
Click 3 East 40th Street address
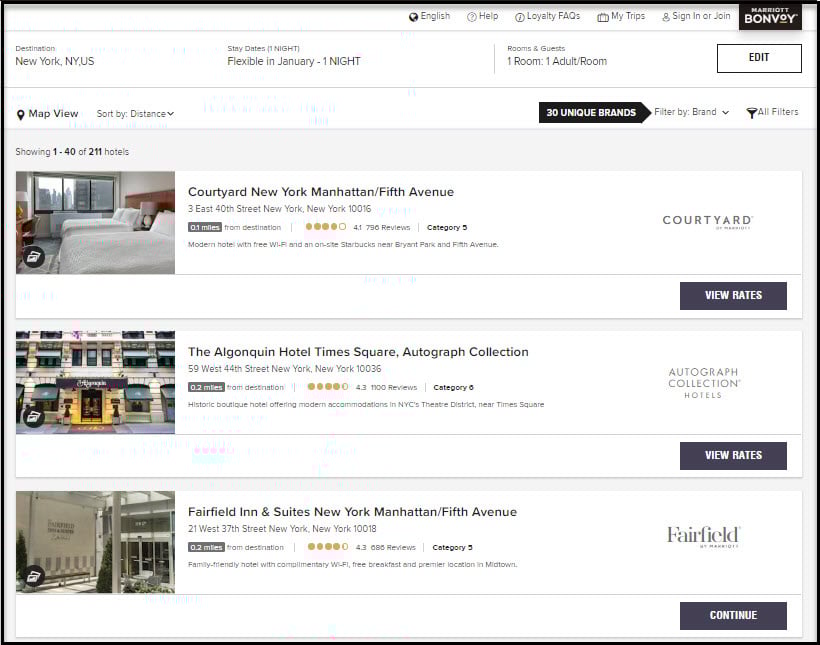279,209
